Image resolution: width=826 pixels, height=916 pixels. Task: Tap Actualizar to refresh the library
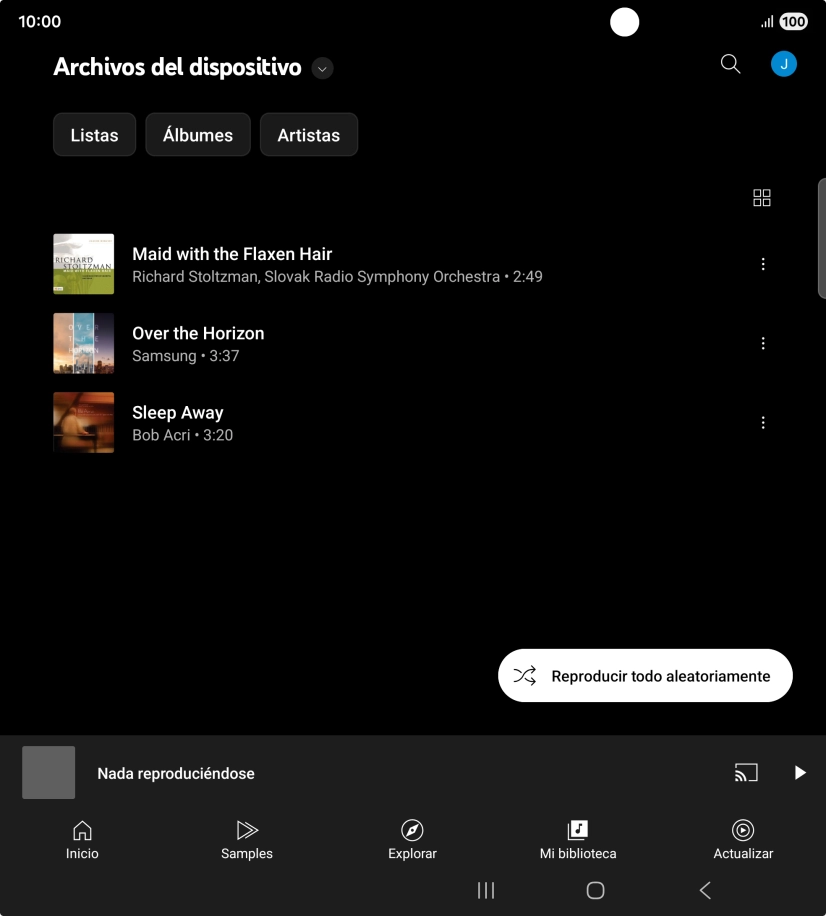click(x=743, y=838)
